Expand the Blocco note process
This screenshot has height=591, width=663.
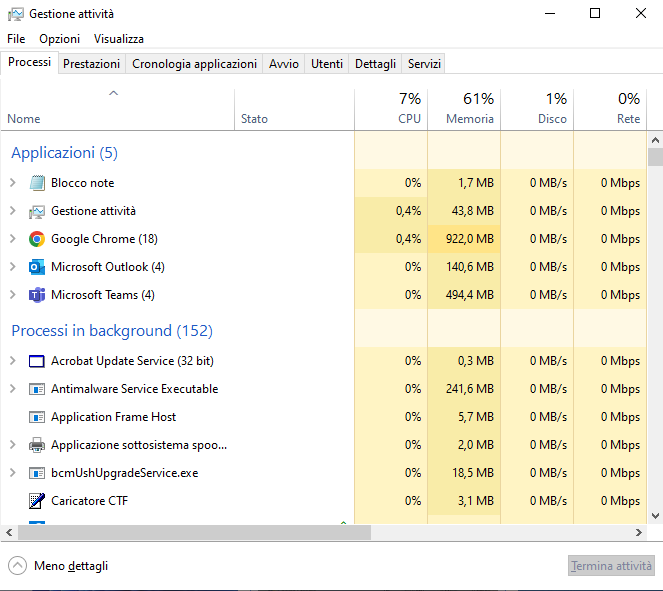pyautogui.click(x=13, y=183)
